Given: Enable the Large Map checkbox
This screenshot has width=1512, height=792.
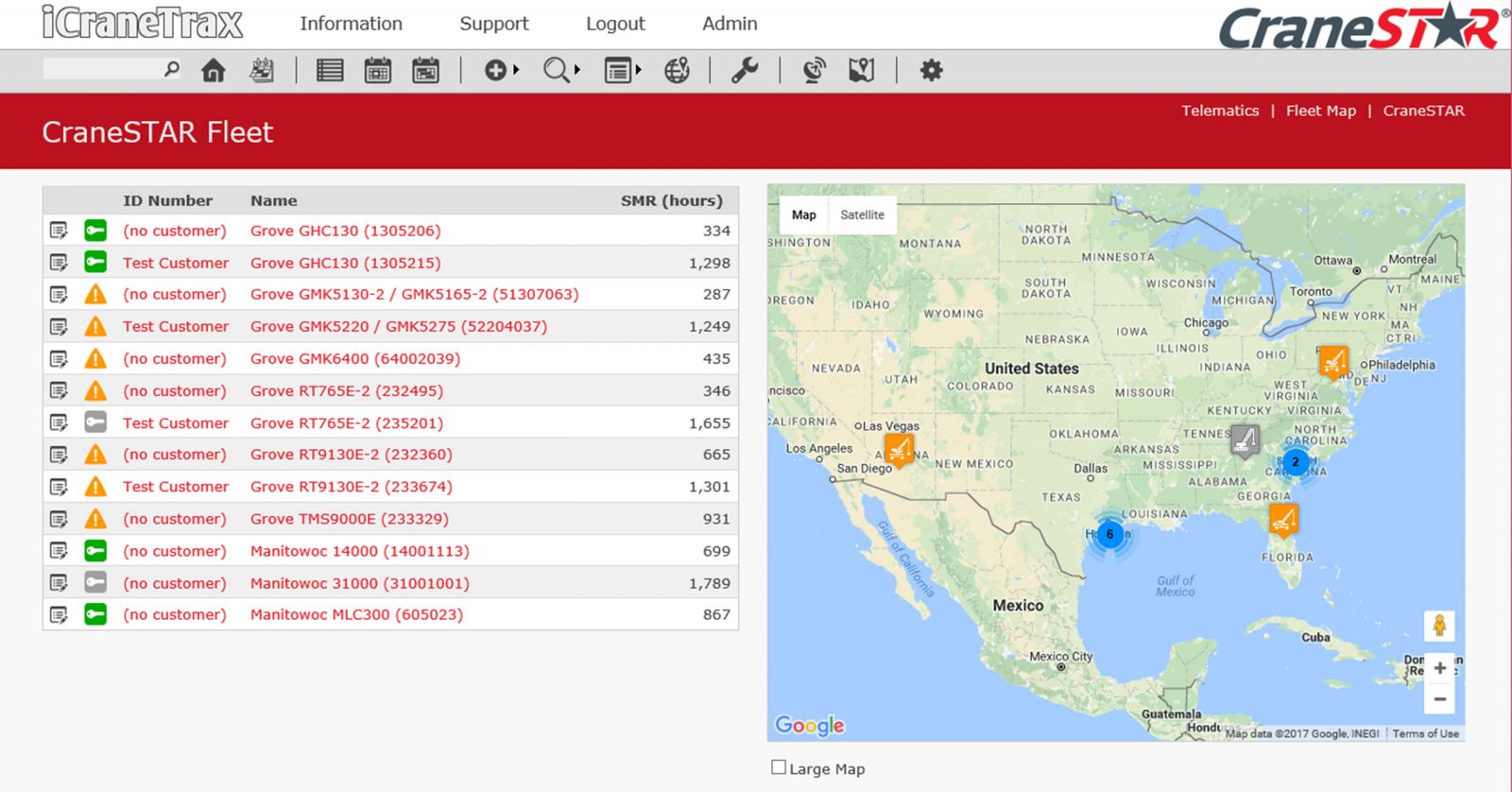Looking at the screenshot, I should 779,767.
